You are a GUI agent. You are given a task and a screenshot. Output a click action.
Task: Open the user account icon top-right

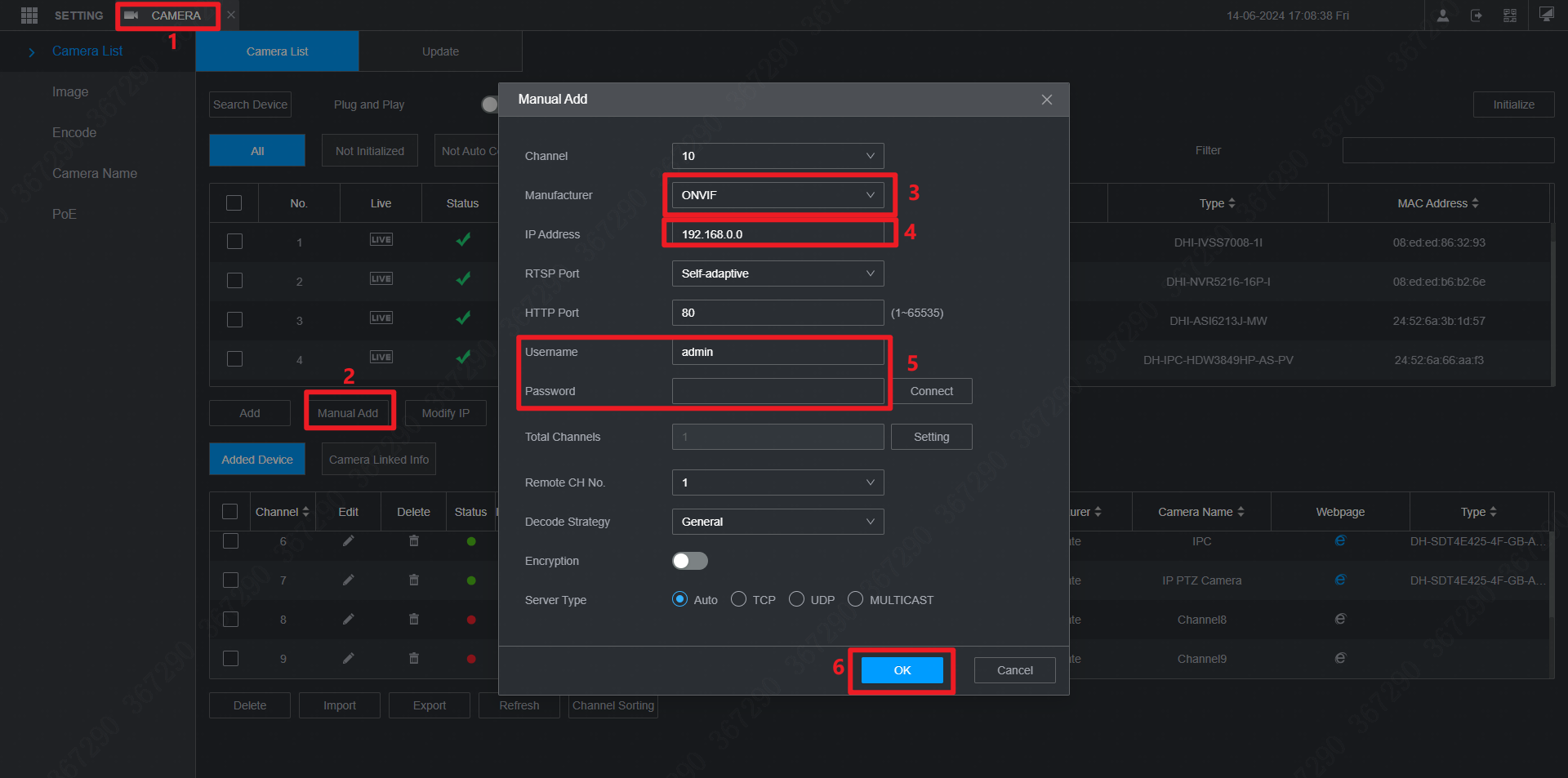click(x=1443, y=15)
